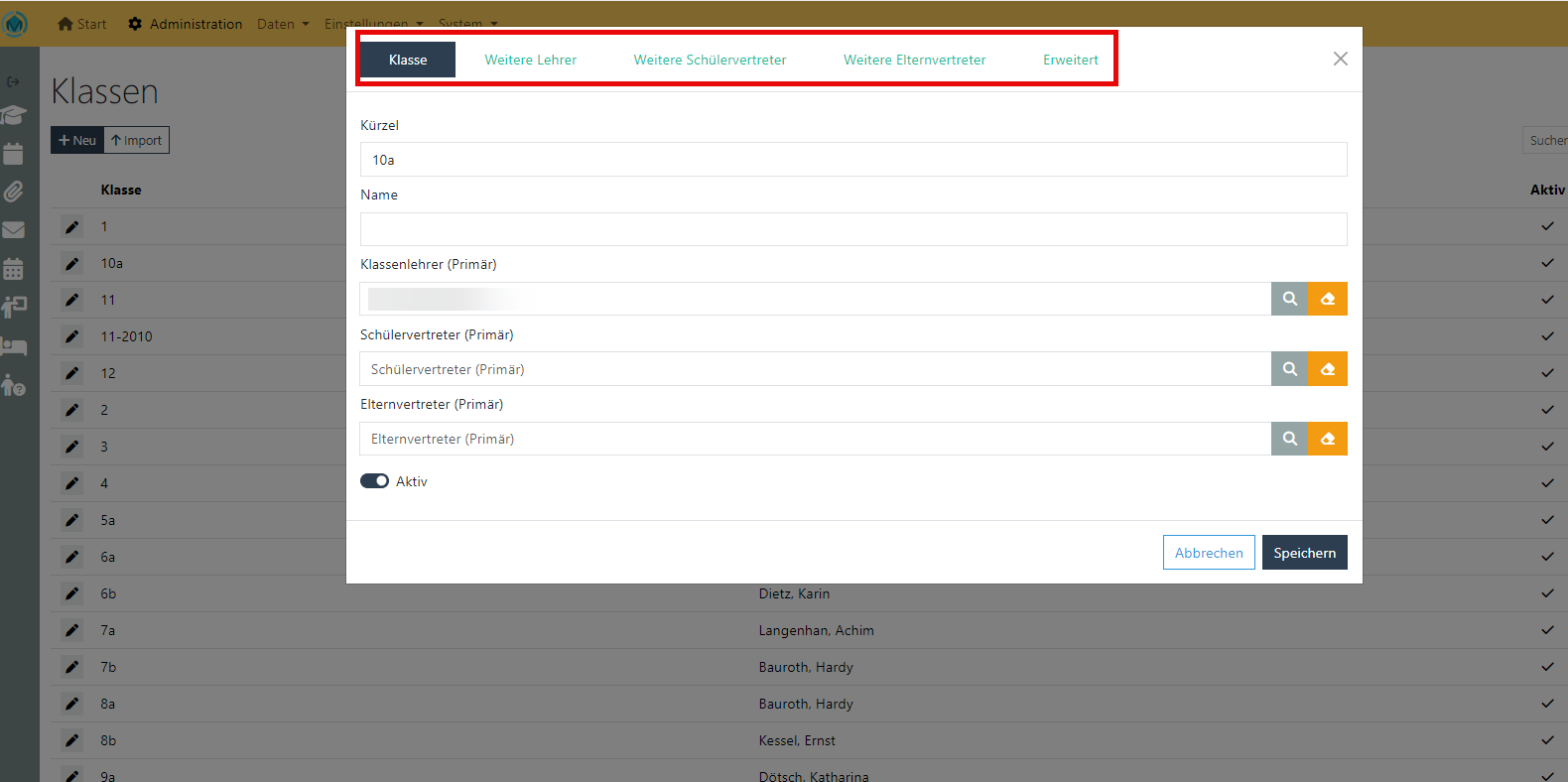The width and height of the screenshot is (1568, 782).
Task: Click the sidebar expand arrow icon
Action: point(13,81)
